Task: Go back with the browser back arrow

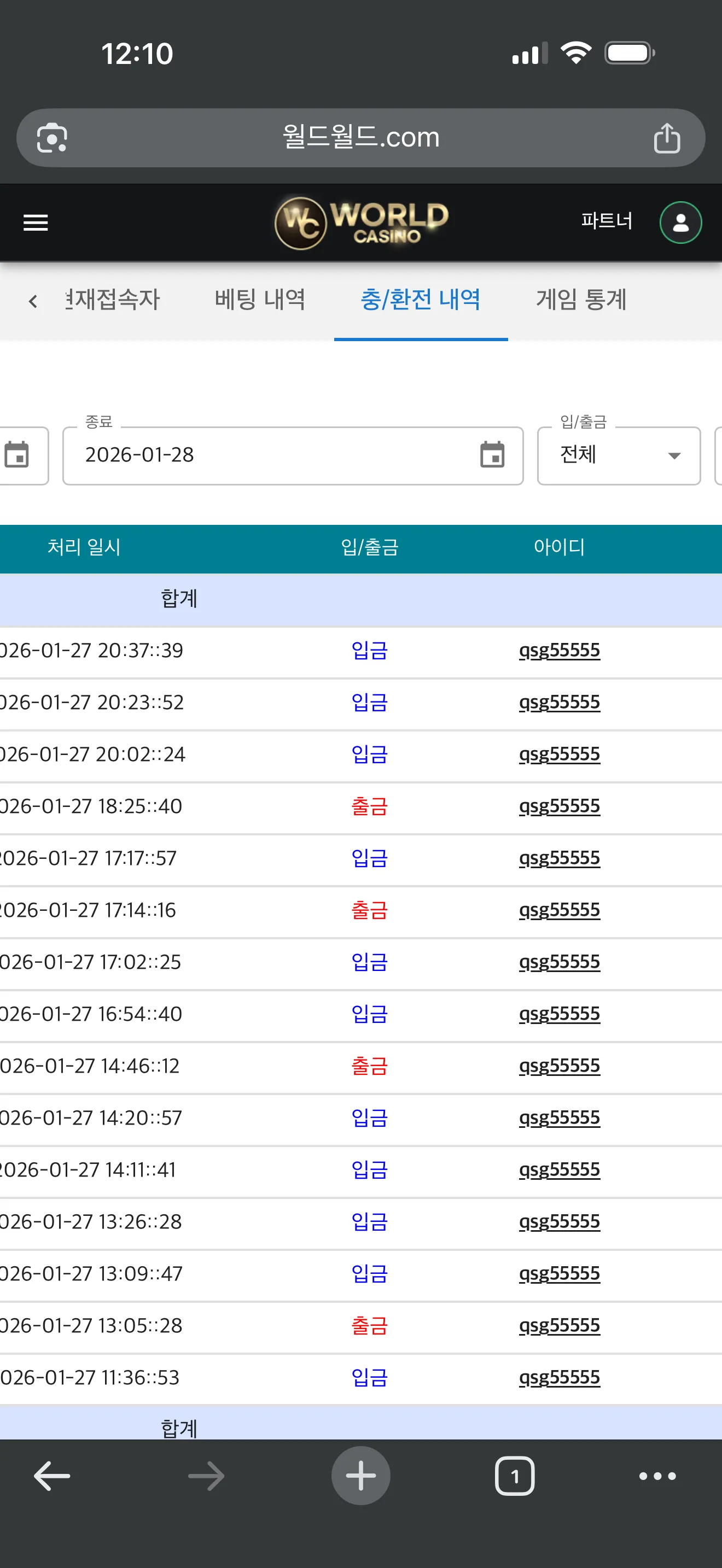Action: click(x=52, y=1476)
